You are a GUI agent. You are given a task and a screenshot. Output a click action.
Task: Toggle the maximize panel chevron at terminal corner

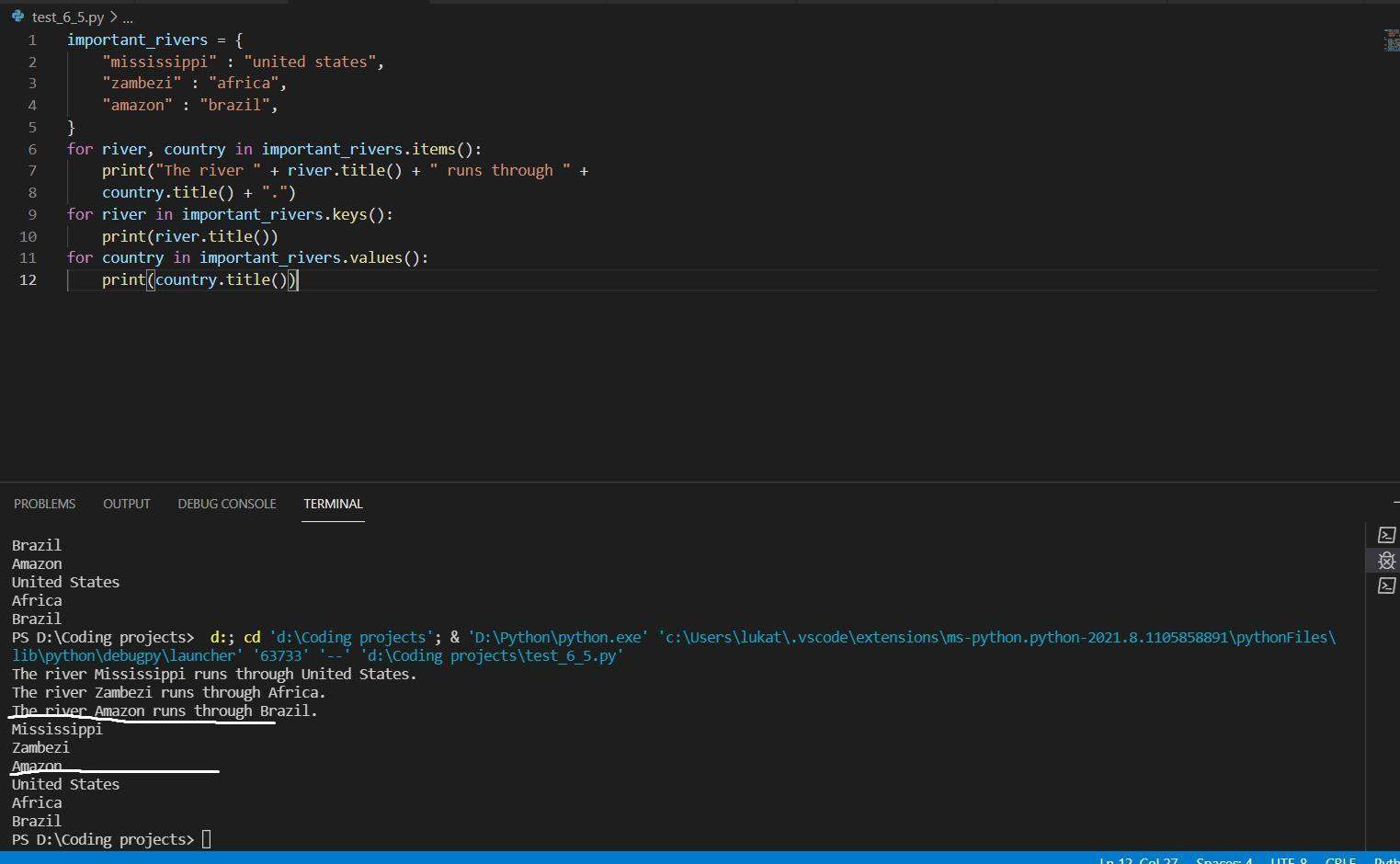point(1395,503)
